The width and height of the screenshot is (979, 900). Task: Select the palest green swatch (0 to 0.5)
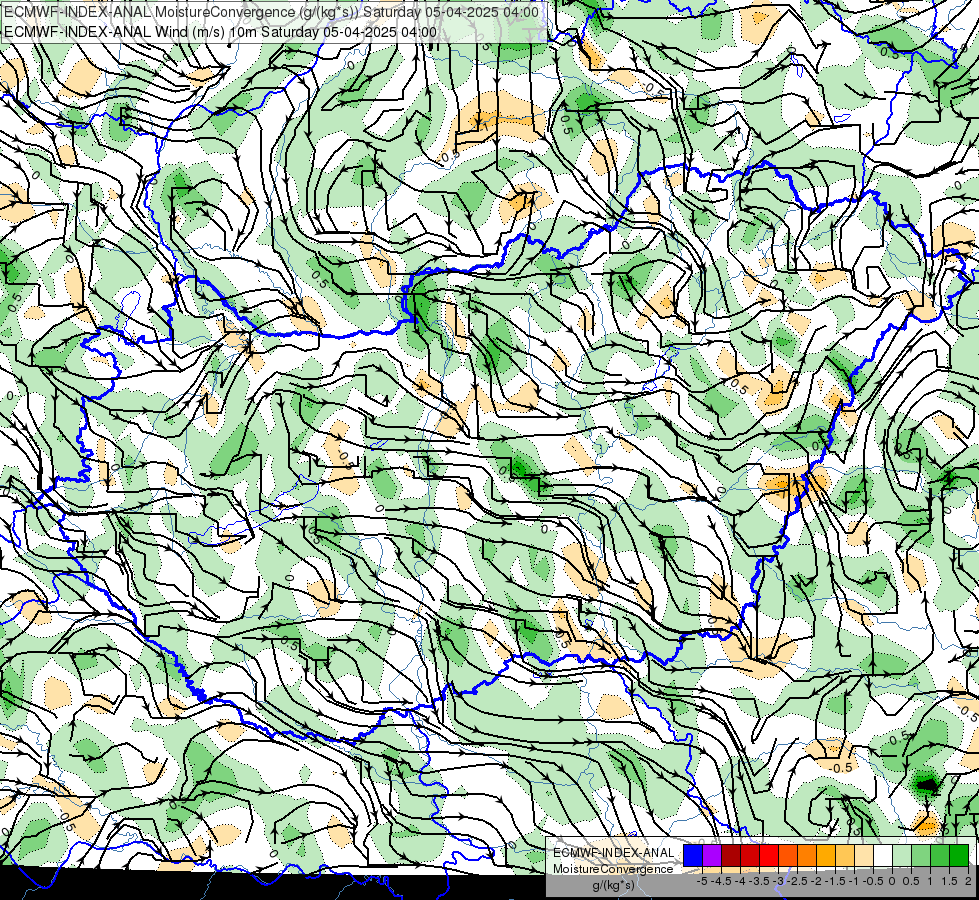[902, 855]
